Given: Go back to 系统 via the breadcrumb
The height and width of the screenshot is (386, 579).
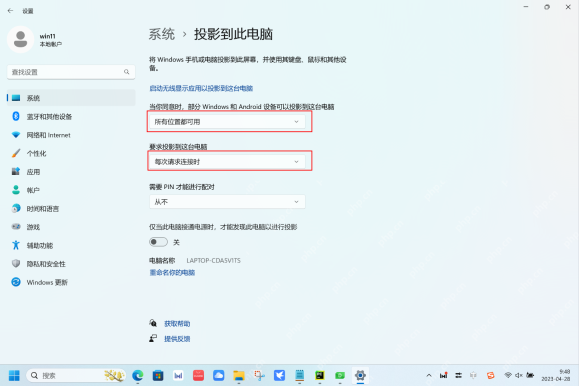Looking at the screenshot, I should click(x=162, y=34).
